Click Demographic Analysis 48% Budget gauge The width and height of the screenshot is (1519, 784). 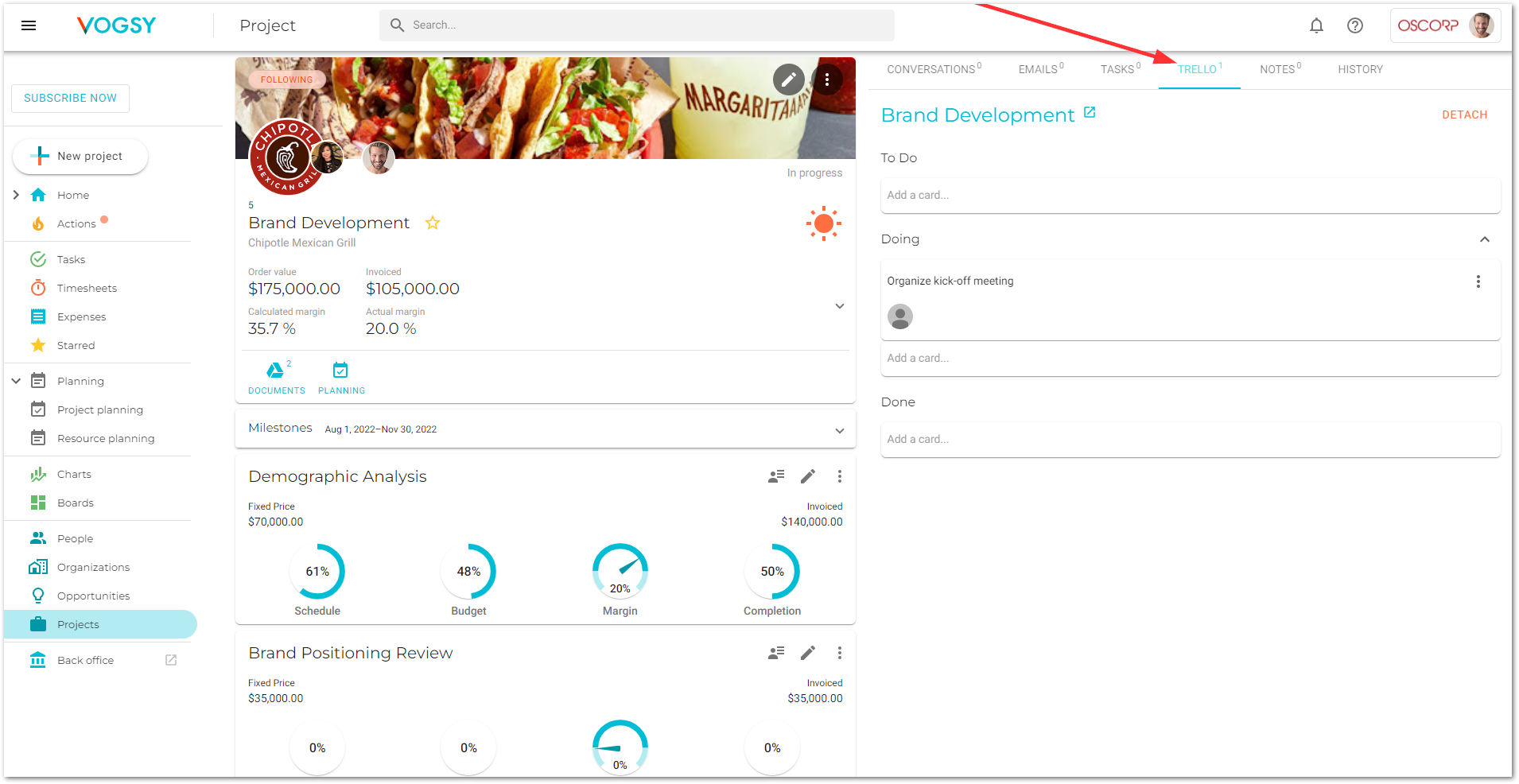pos(468,571)
